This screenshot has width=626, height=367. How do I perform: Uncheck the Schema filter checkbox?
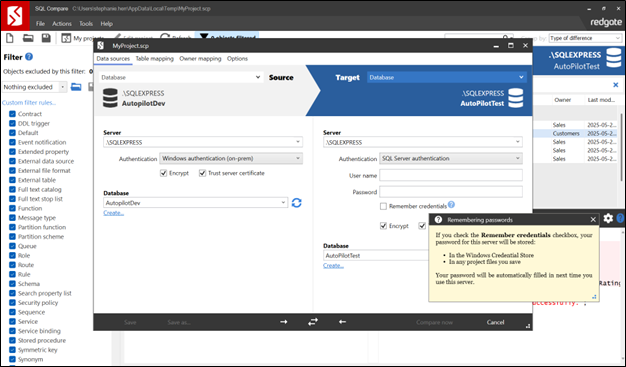coord(12,284)
